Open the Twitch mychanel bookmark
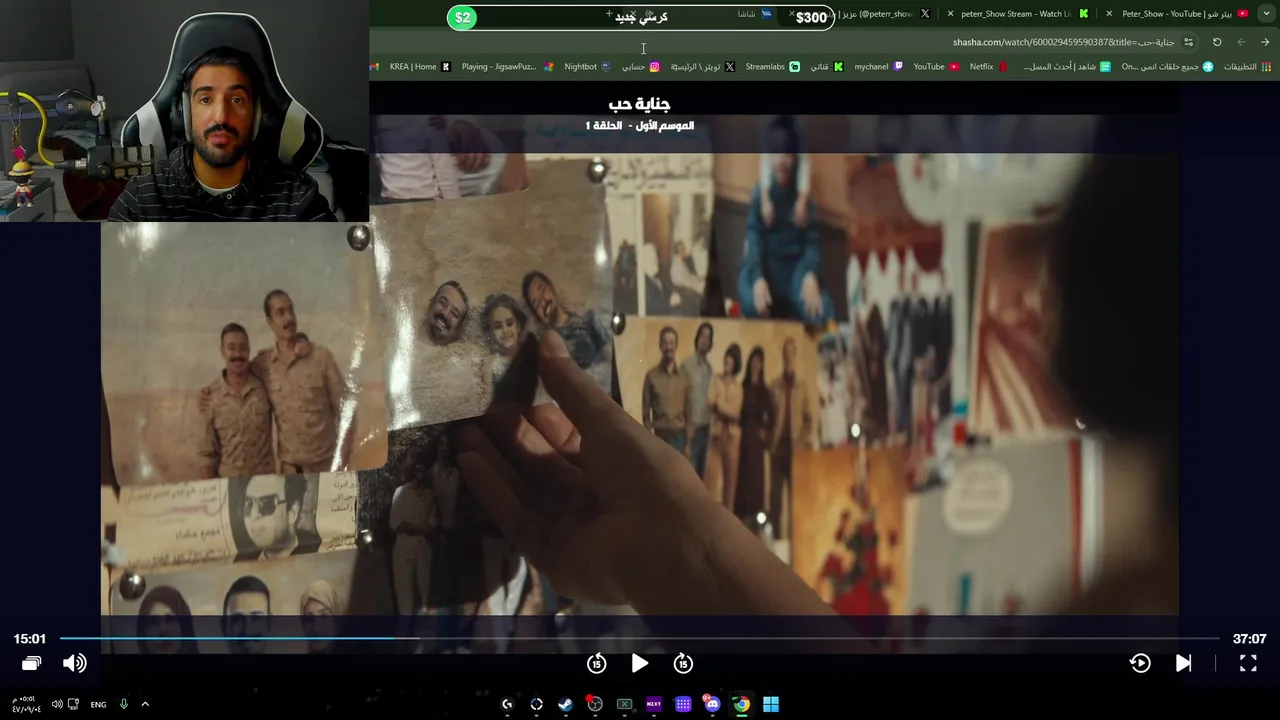1280x720 pixels. tap(878, 67)
